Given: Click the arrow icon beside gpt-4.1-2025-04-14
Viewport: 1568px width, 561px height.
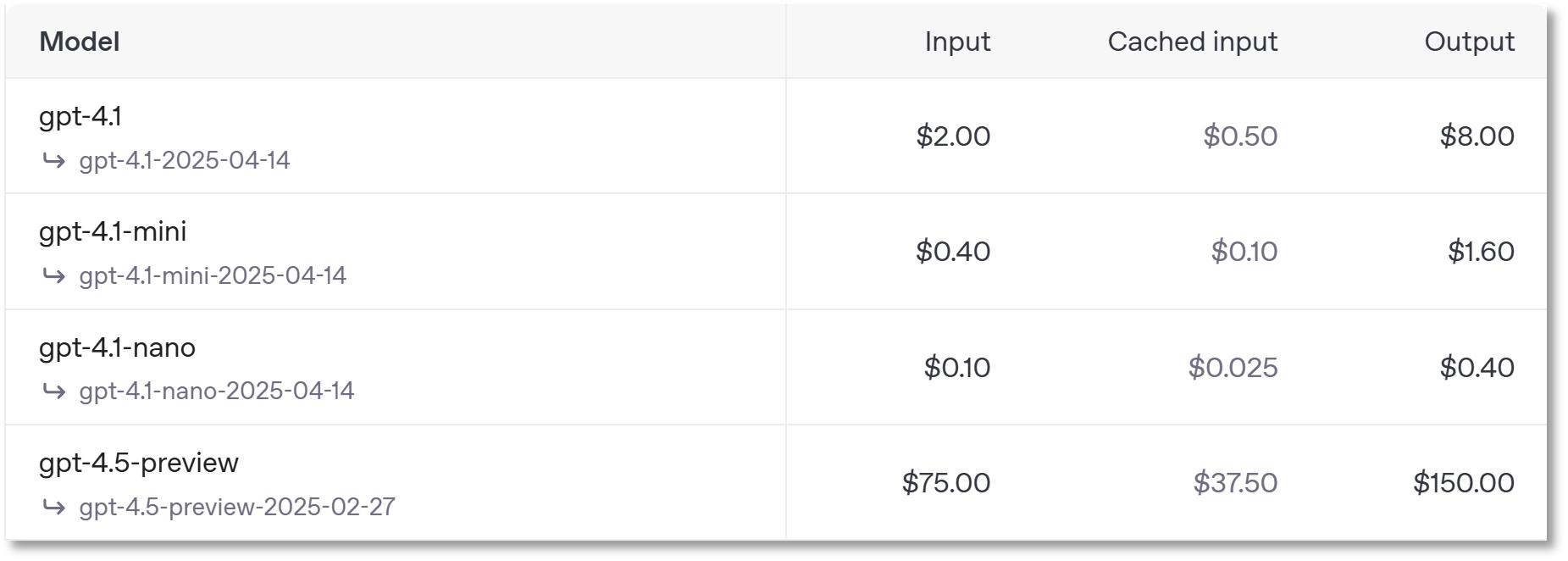Looking at the screenshot, I should point(54,160).
